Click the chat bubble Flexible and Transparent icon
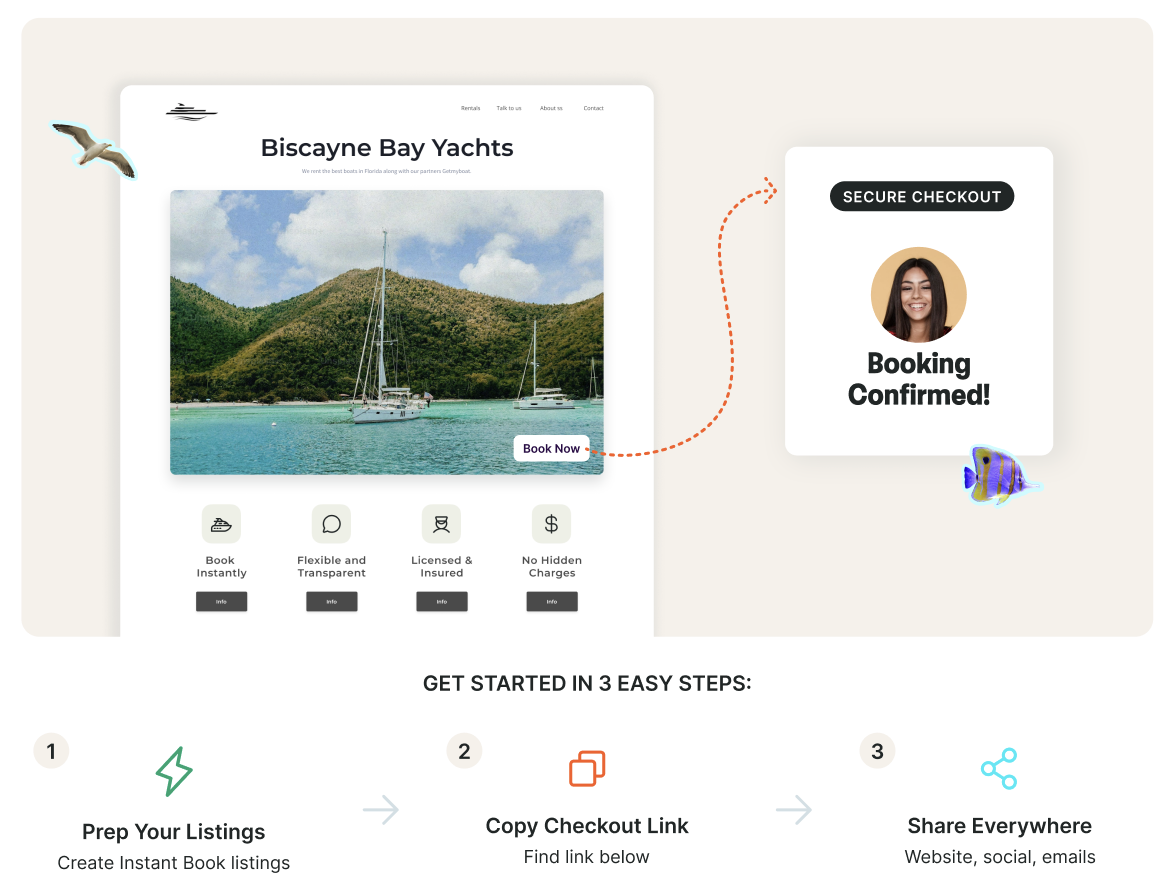 click(331, 524)
